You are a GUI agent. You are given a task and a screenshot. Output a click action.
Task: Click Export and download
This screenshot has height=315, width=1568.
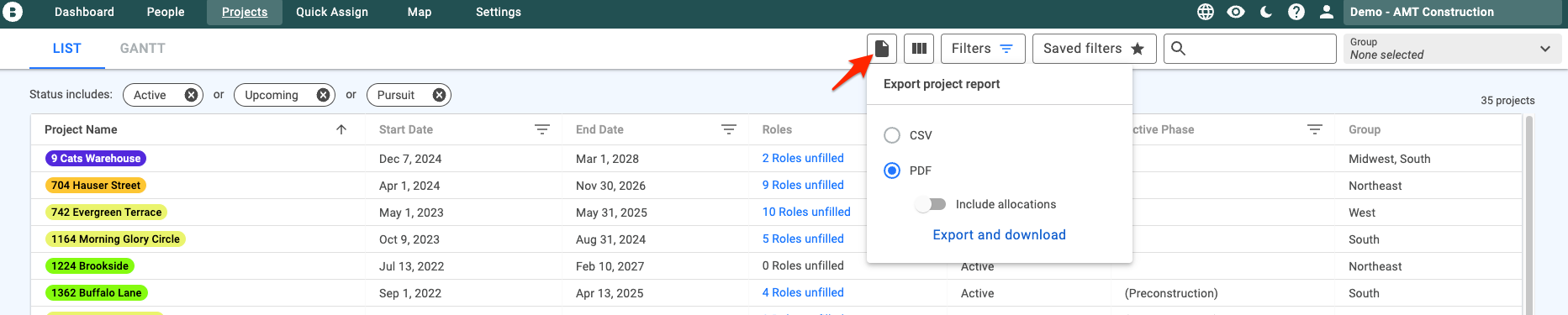[x=999, y=235]
